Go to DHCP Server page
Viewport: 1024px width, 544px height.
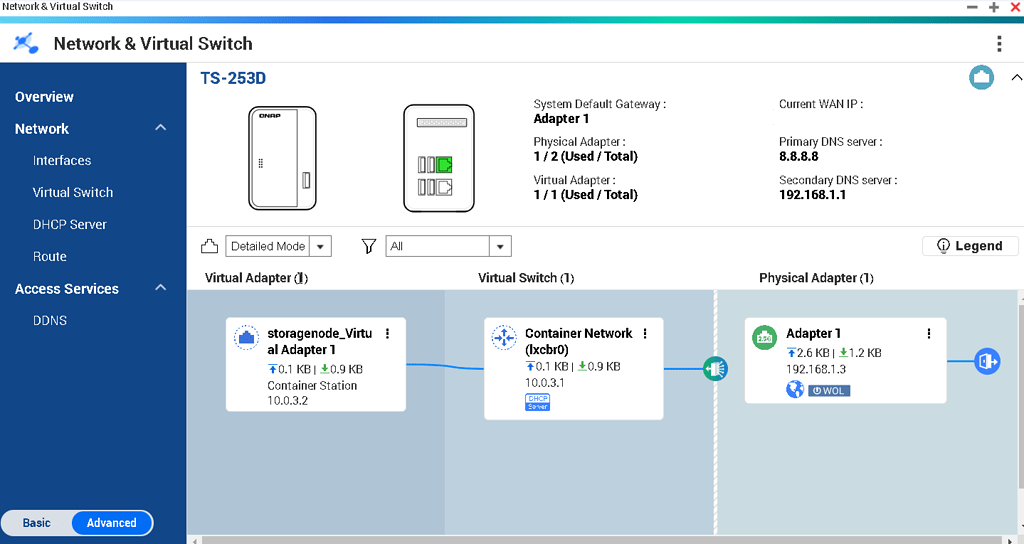(x=70, y=225)
